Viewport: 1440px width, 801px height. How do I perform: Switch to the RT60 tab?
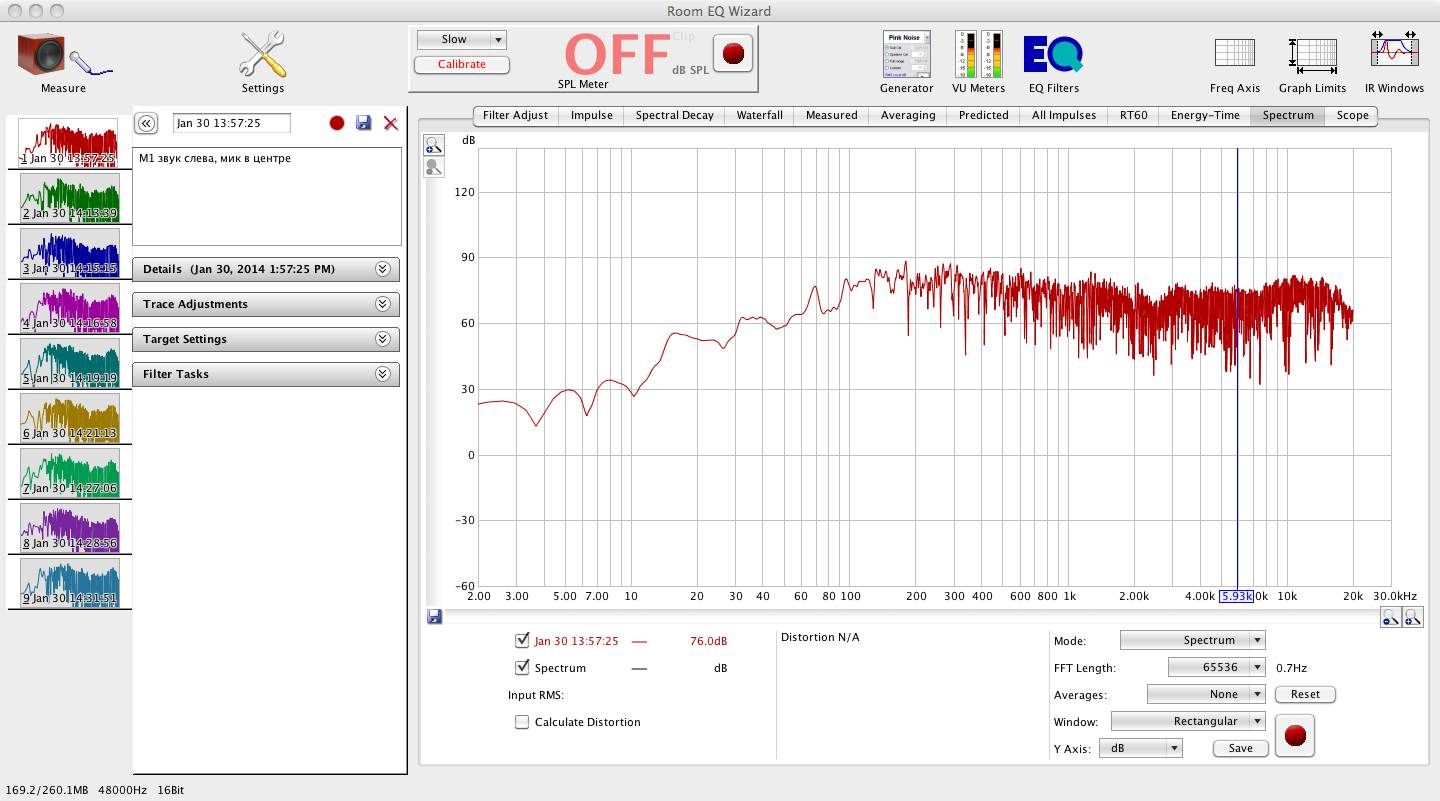click(x=1133, y=115)
